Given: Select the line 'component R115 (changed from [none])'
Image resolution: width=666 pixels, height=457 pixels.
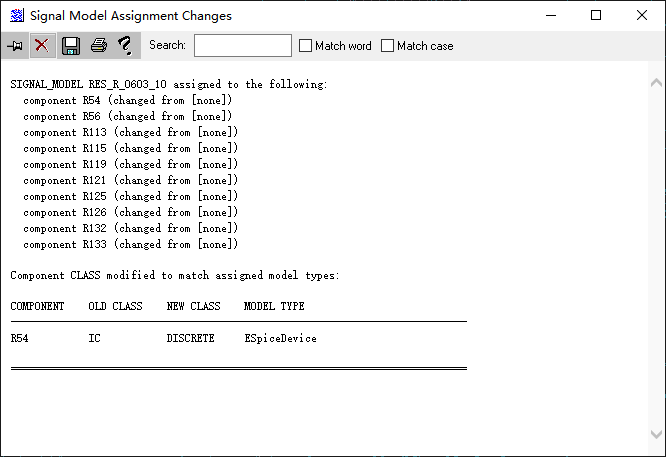Looking at the screenshot, I should click(x=130, y=149).
